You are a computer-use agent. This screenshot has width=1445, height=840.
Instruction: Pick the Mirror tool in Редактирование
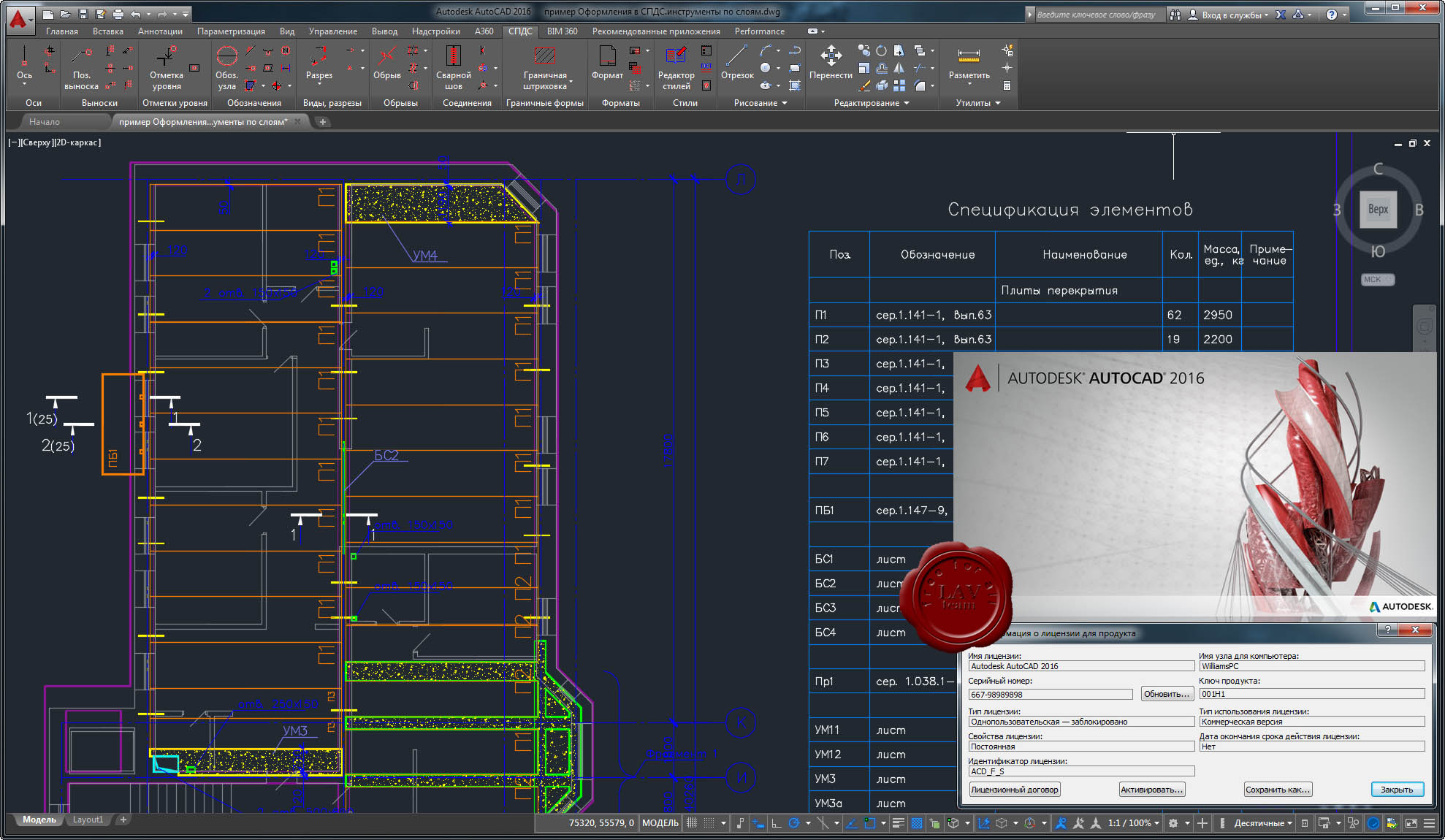pos(899,68)
